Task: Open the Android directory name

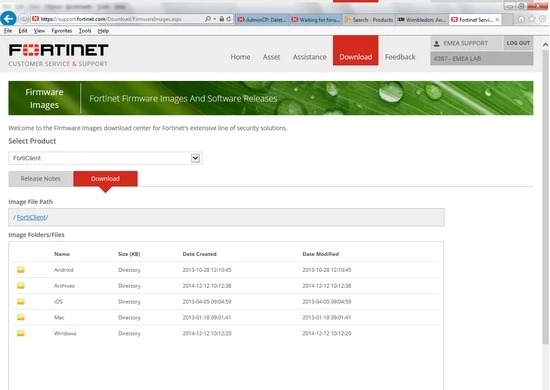Action: 63,270
